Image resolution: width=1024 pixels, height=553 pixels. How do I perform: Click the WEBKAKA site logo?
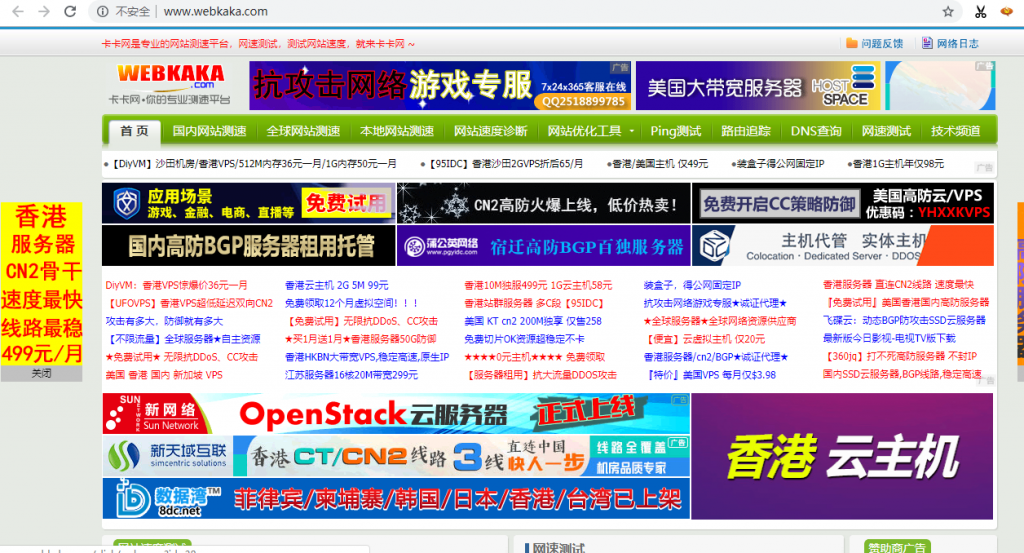[170, 85]
